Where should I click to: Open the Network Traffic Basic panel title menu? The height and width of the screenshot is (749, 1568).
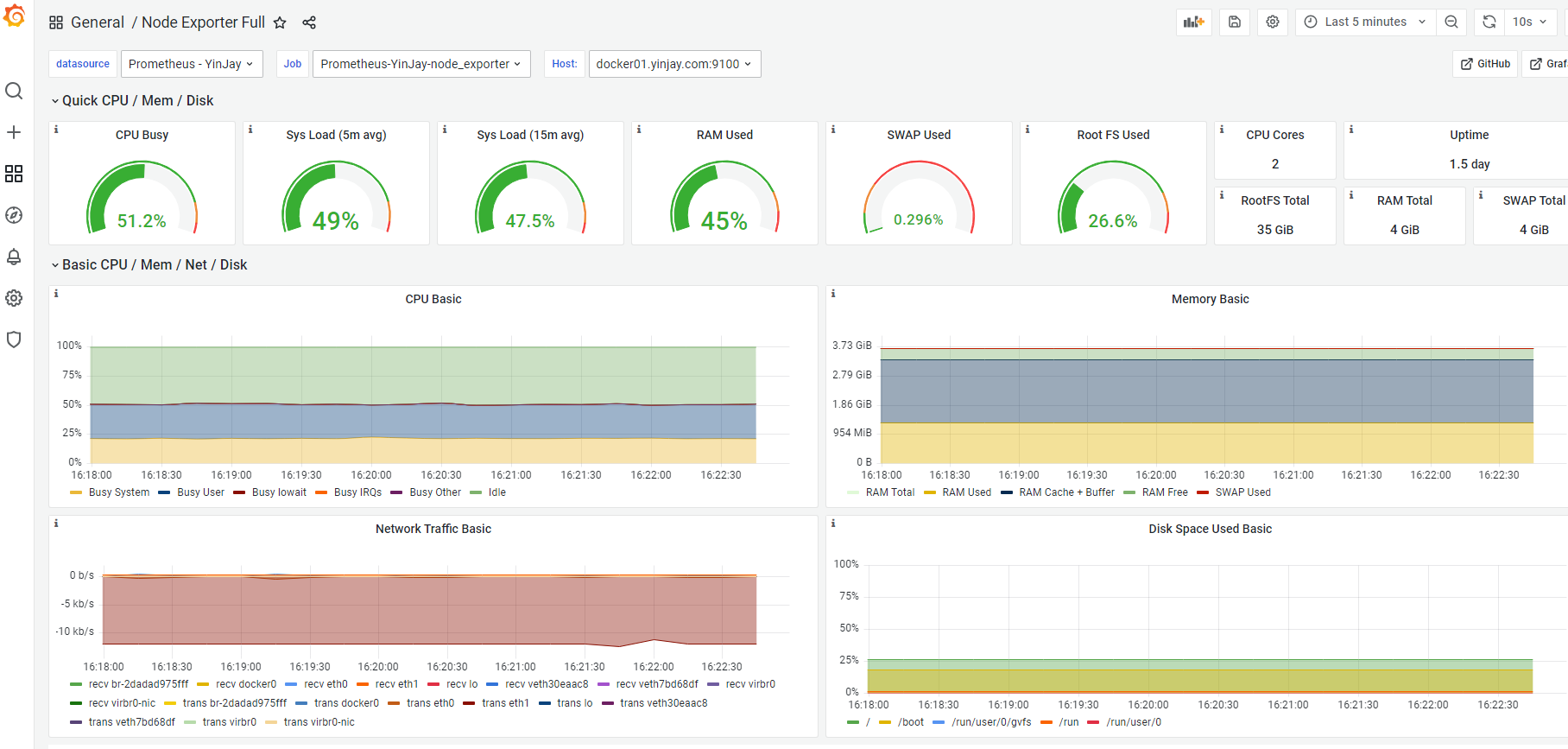[x=433, y=529]
